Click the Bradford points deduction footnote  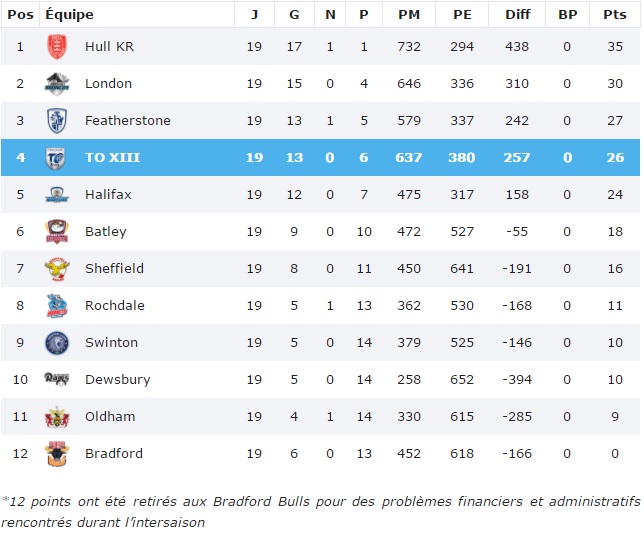point(320,511)
